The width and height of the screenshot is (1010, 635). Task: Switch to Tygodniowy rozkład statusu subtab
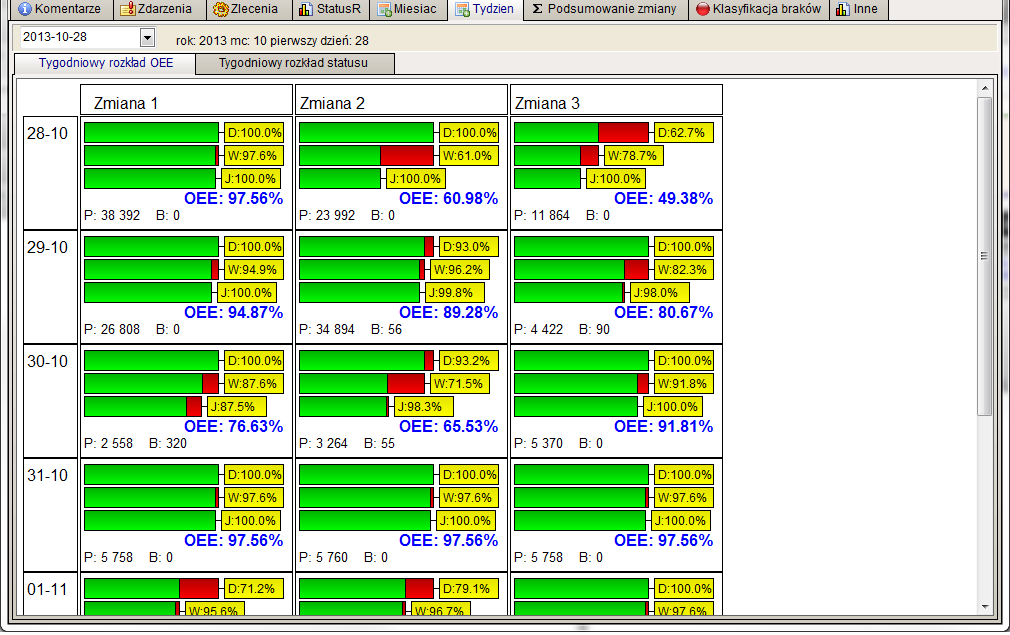click(294, 63)
